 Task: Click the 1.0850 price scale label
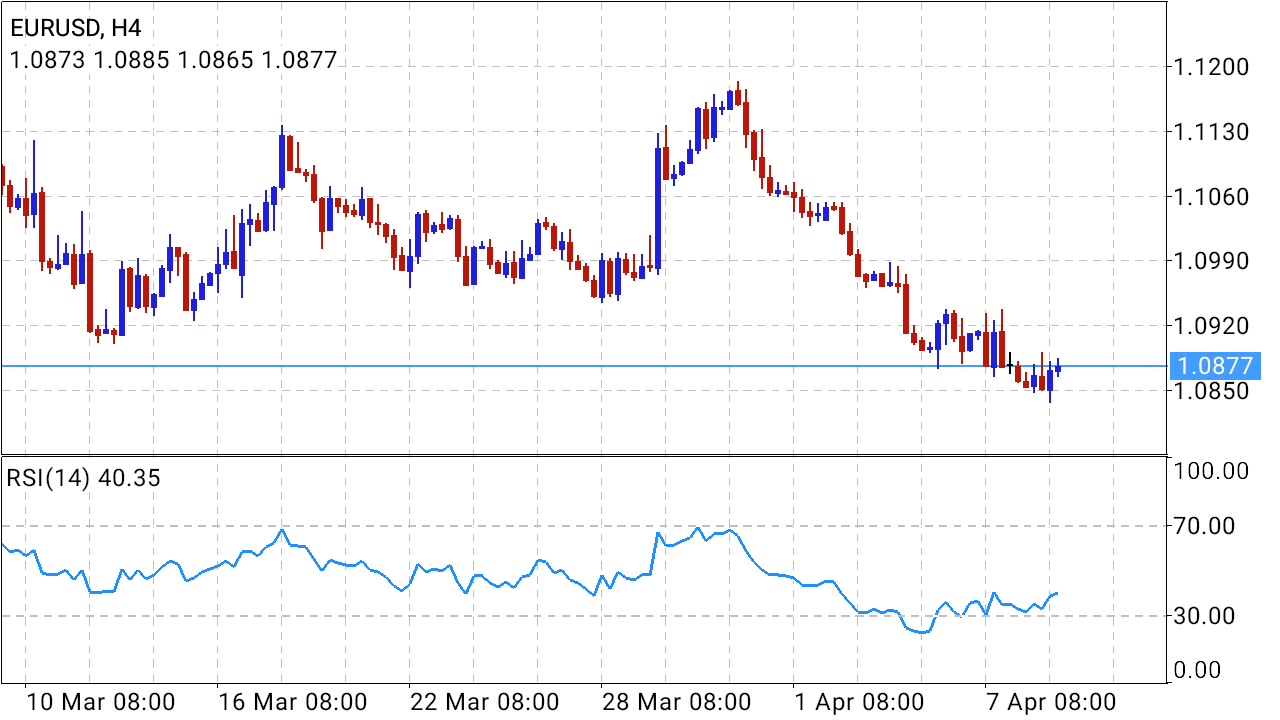point(1213,391)
